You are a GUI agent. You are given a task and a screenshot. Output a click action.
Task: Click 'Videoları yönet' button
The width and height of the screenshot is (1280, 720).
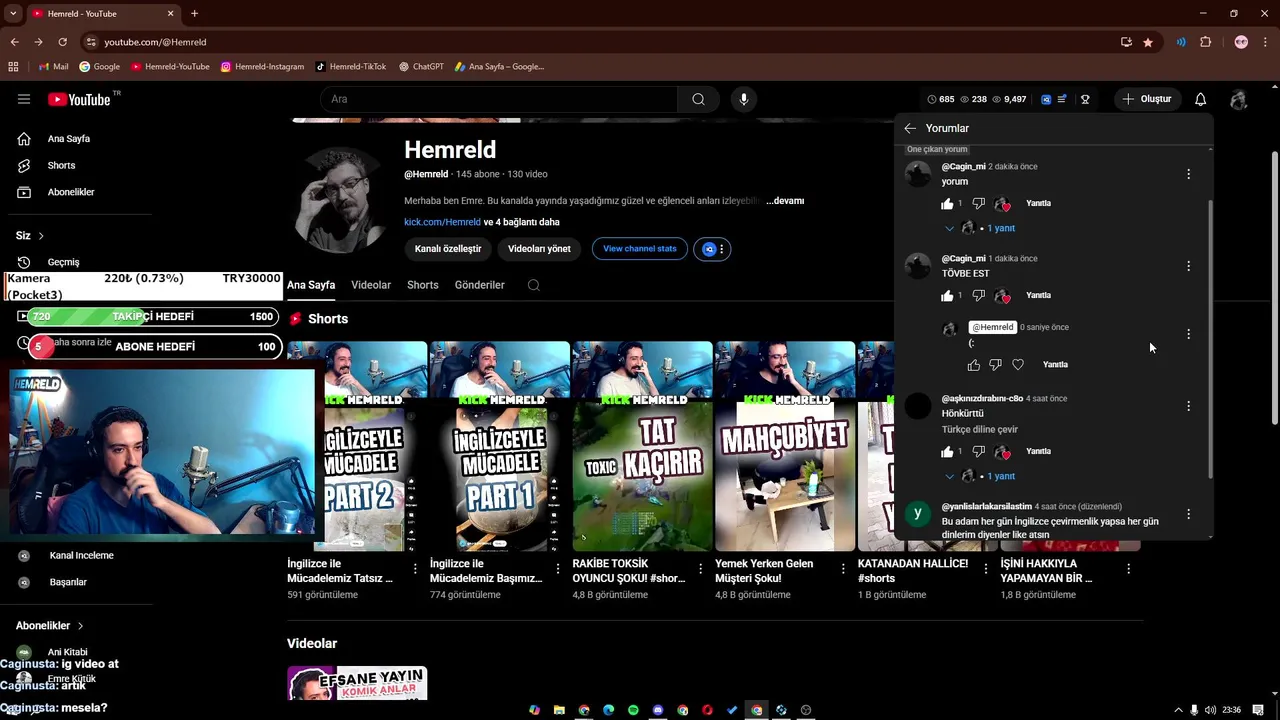click(539, 249)
